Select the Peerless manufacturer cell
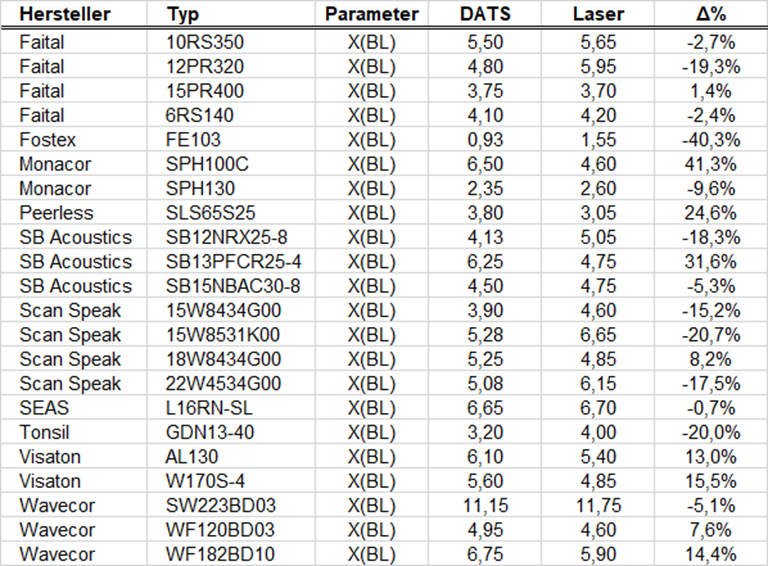Viewport: 768px width, 566px height. click(x=56, y=213)
